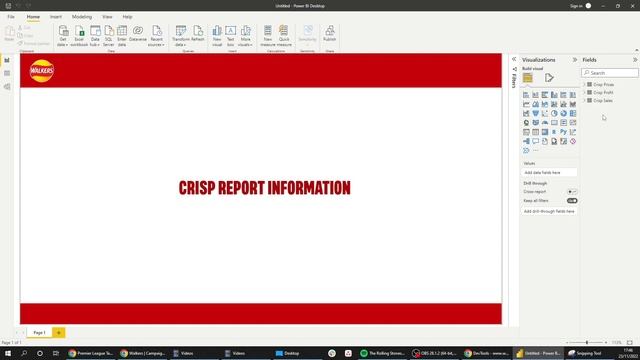Click the Add data fields here well
Image resolution: width=640 pixels, height=360 pixels.
[x=549, y=173]
